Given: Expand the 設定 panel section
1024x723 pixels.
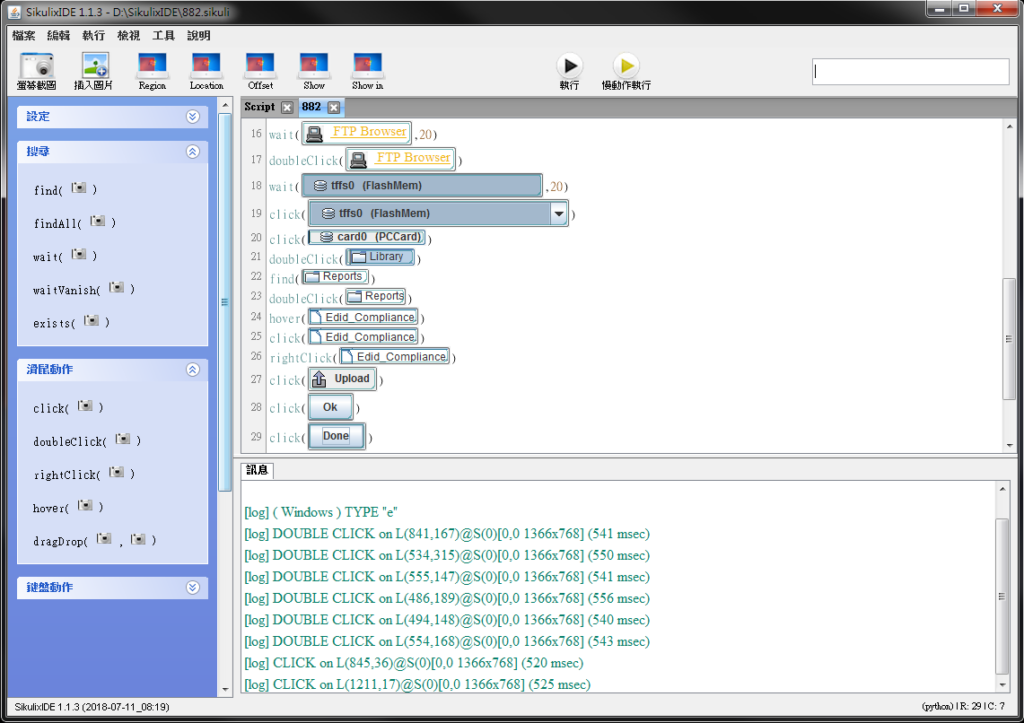Looking at the screenshot, I should (x=193, y=117).
